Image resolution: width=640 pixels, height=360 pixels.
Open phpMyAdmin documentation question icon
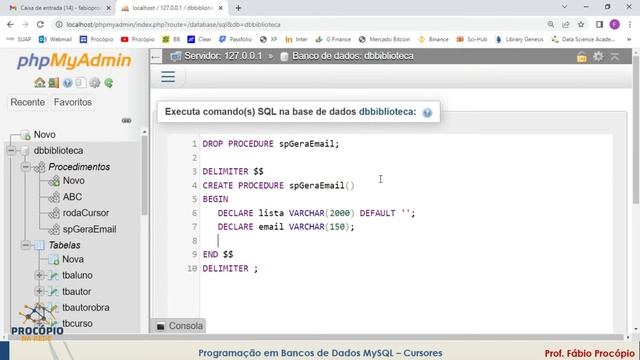click(67, 83)
